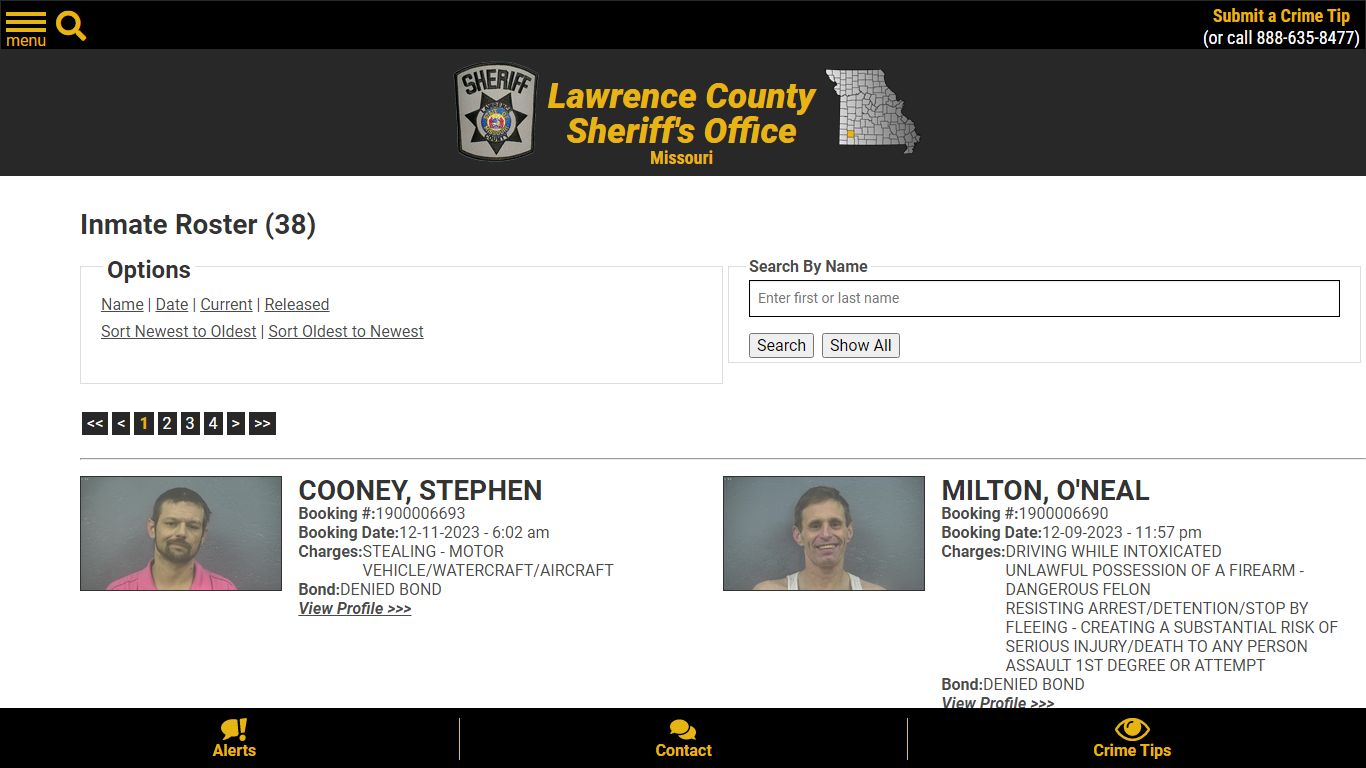Click booking number 1900006690
This screenshot has height=768, width=1366.
click(x=1063, y=513)
